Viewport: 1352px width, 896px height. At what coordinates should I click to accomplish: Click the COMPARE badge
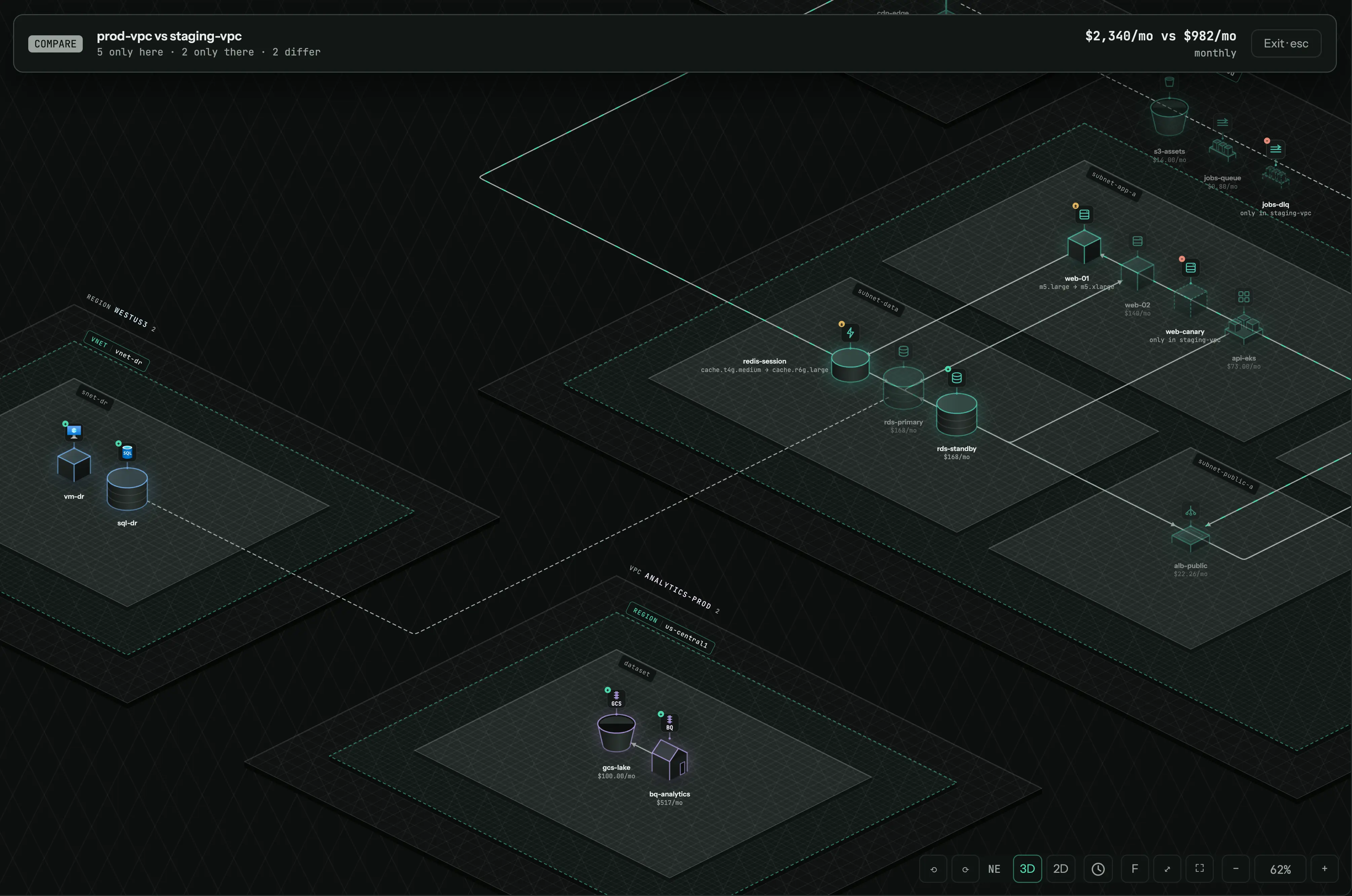pos(55,44)
